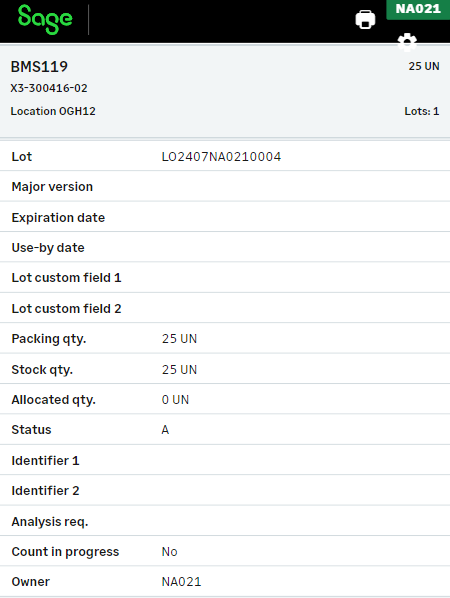The width and height of the screenshot is (450, 598).
Task: Select the BMS119 product header
Action: point(39,67)
